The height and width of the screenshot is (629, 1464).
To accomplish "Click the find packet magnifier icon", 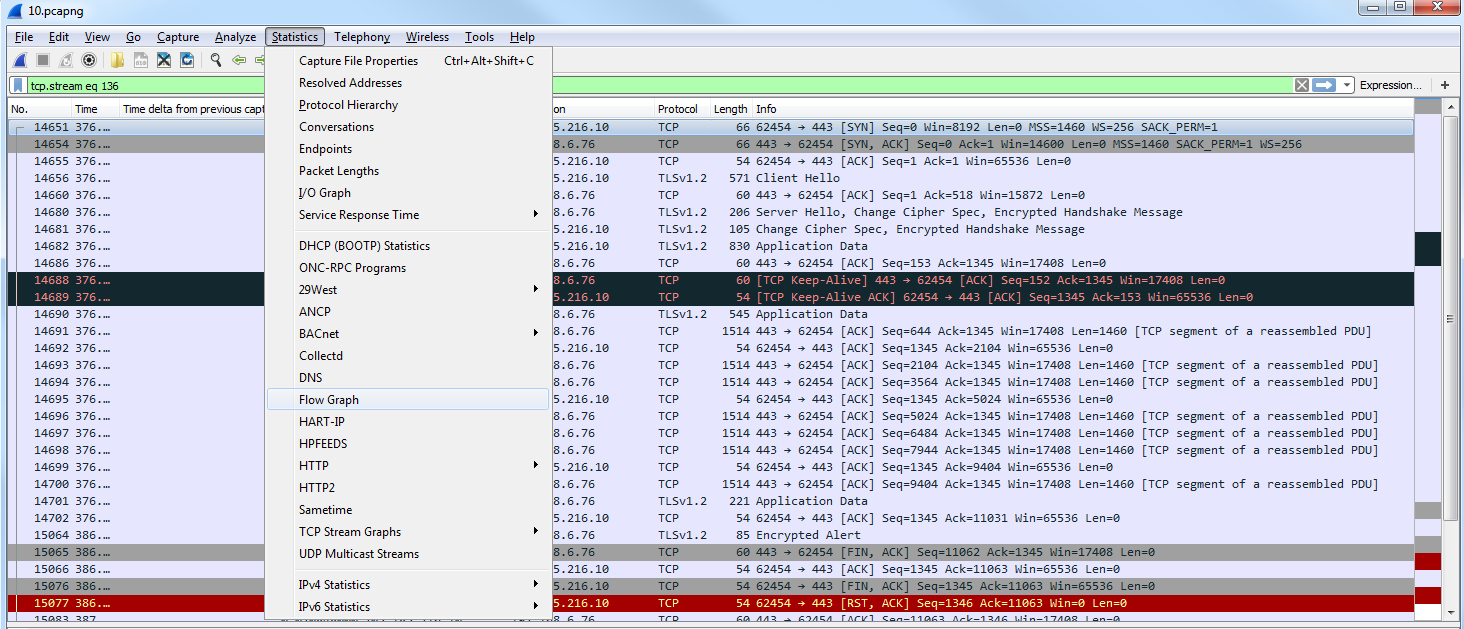I will click(215, 61).
